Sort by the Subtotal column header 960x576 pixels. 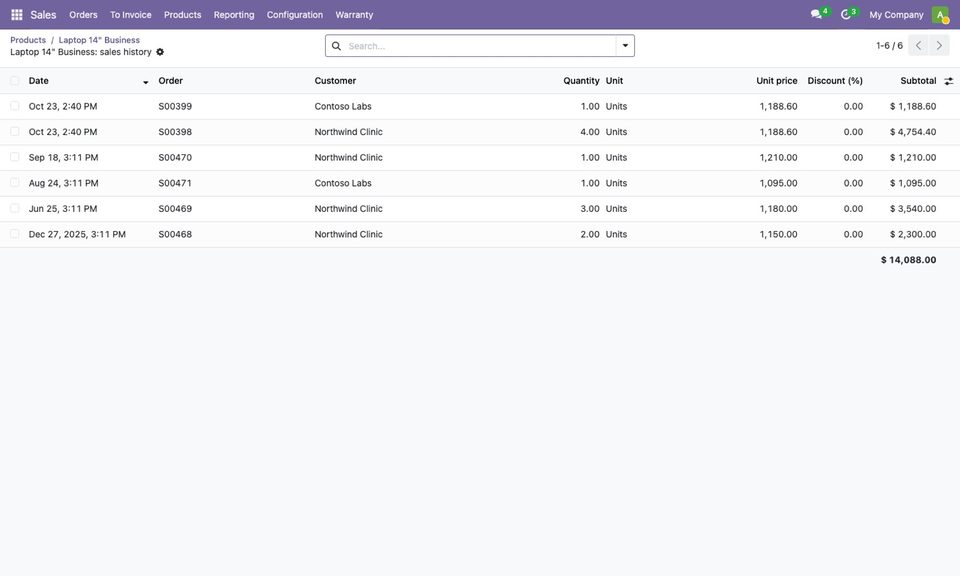[x=918, y=81]
